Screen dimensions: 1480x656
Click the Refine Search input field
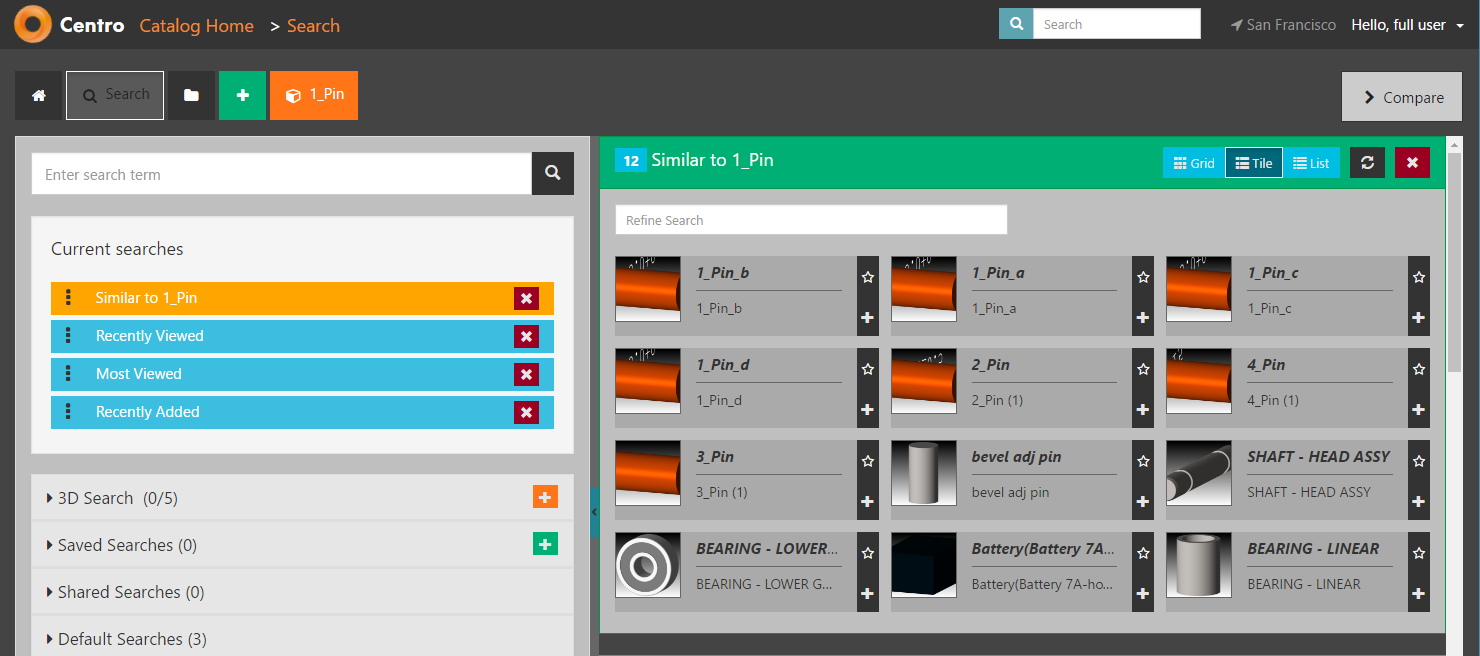810,220
